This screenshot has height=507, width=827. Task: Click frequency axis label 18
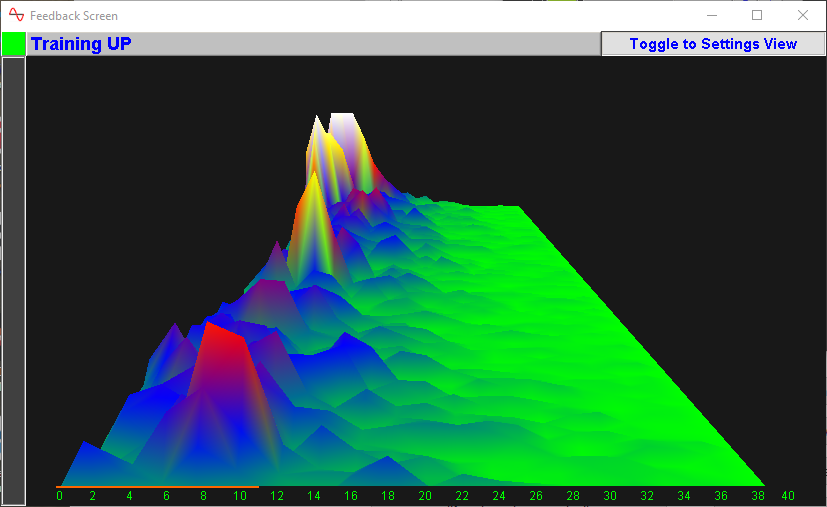(388, 496)
